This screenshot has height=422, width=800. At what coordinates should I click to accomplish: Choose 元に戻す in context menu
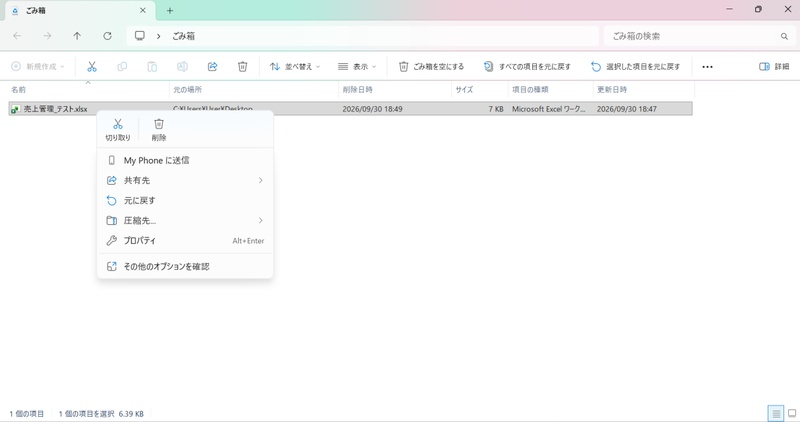185,201
